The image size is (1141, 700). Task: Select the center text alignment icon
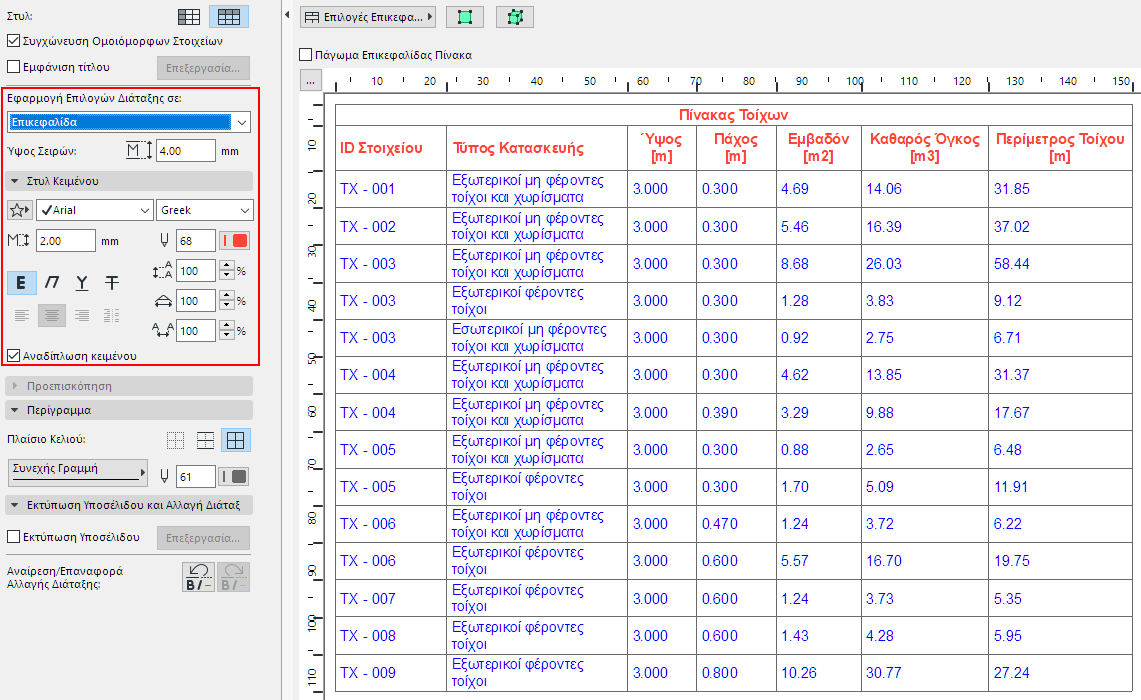point(52,316)
